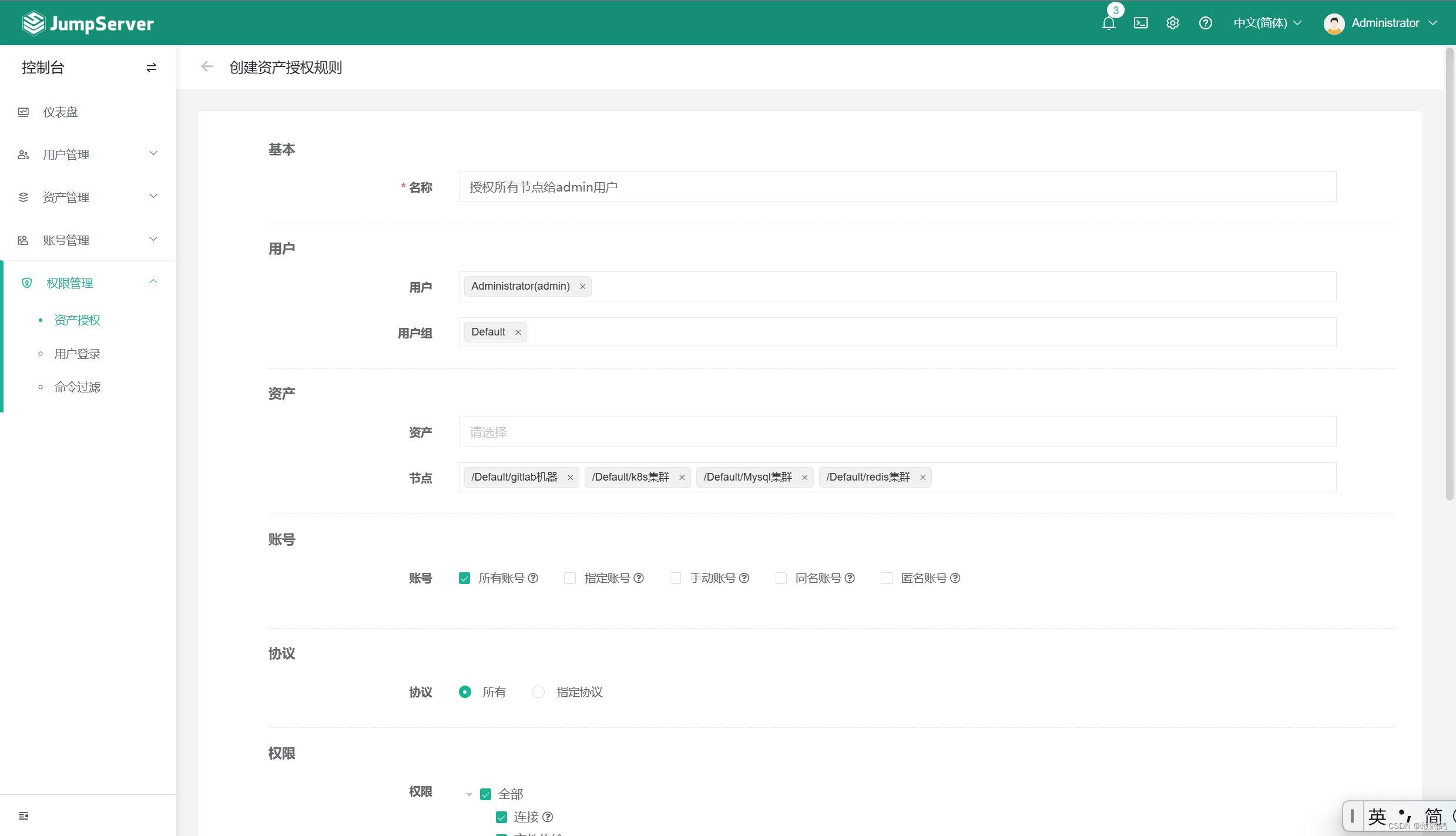Open 命令过滤 submenu link
This screenshot has height=836, width=1456.
[77, 387]
